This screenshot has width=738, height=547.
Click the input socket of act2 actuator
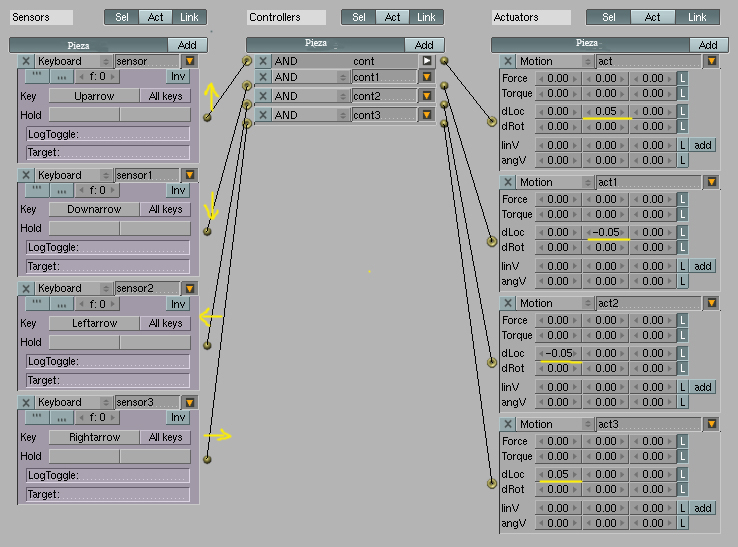[492, 362]
